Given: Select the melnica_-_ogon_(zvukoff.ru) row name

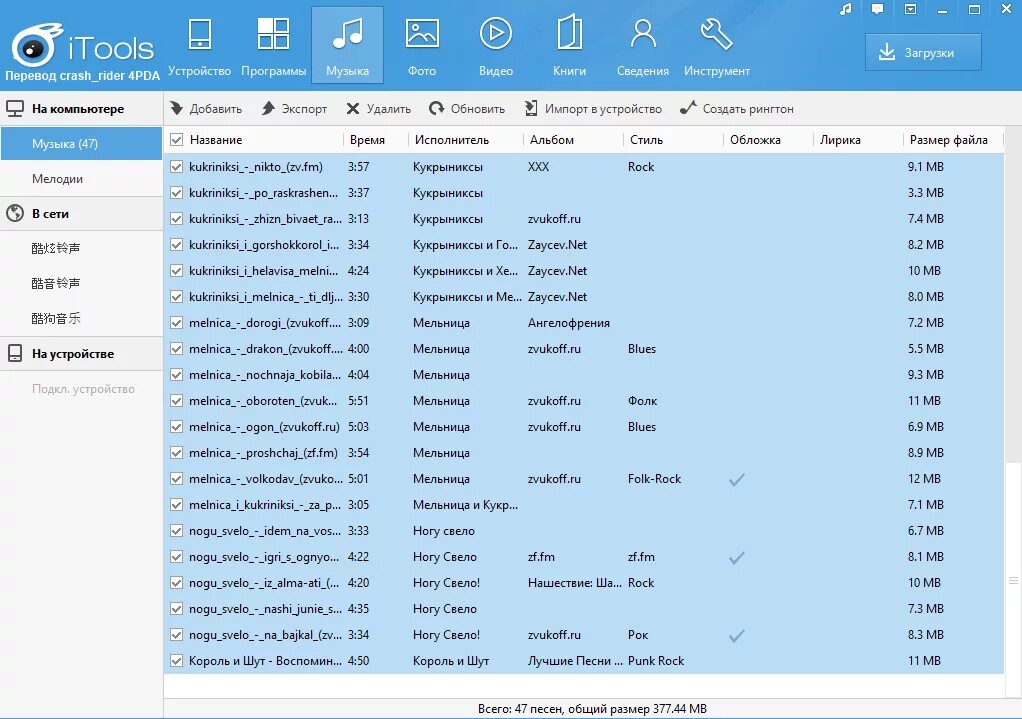Looking at the screenshot, I should coord(264,427).
